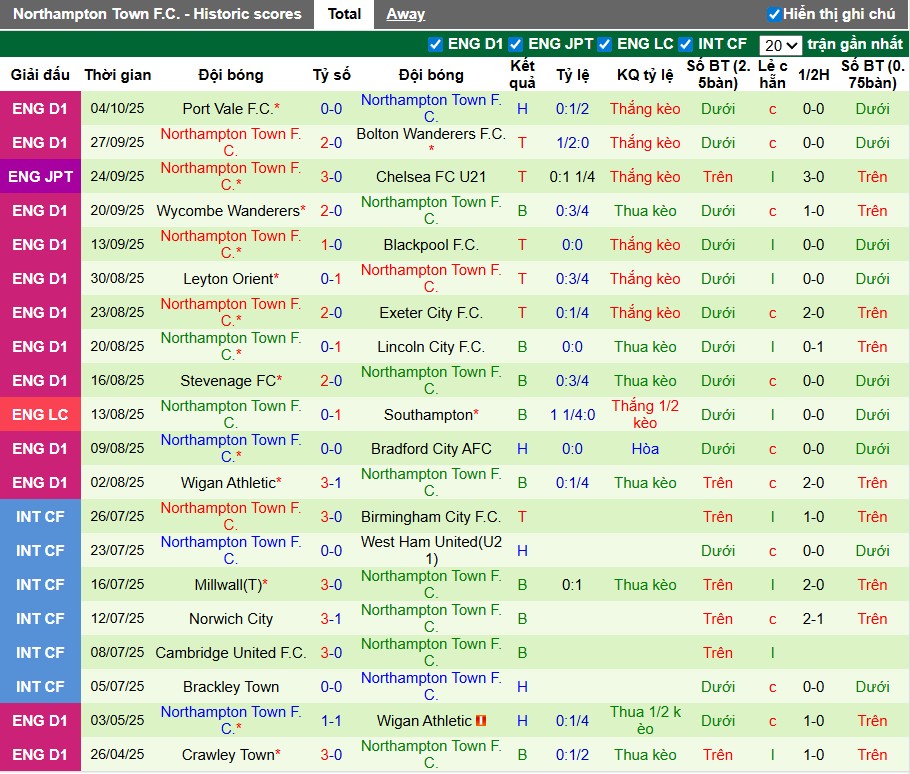Click the 3-1 score of the Norwich City match

[x=331, y=619]
